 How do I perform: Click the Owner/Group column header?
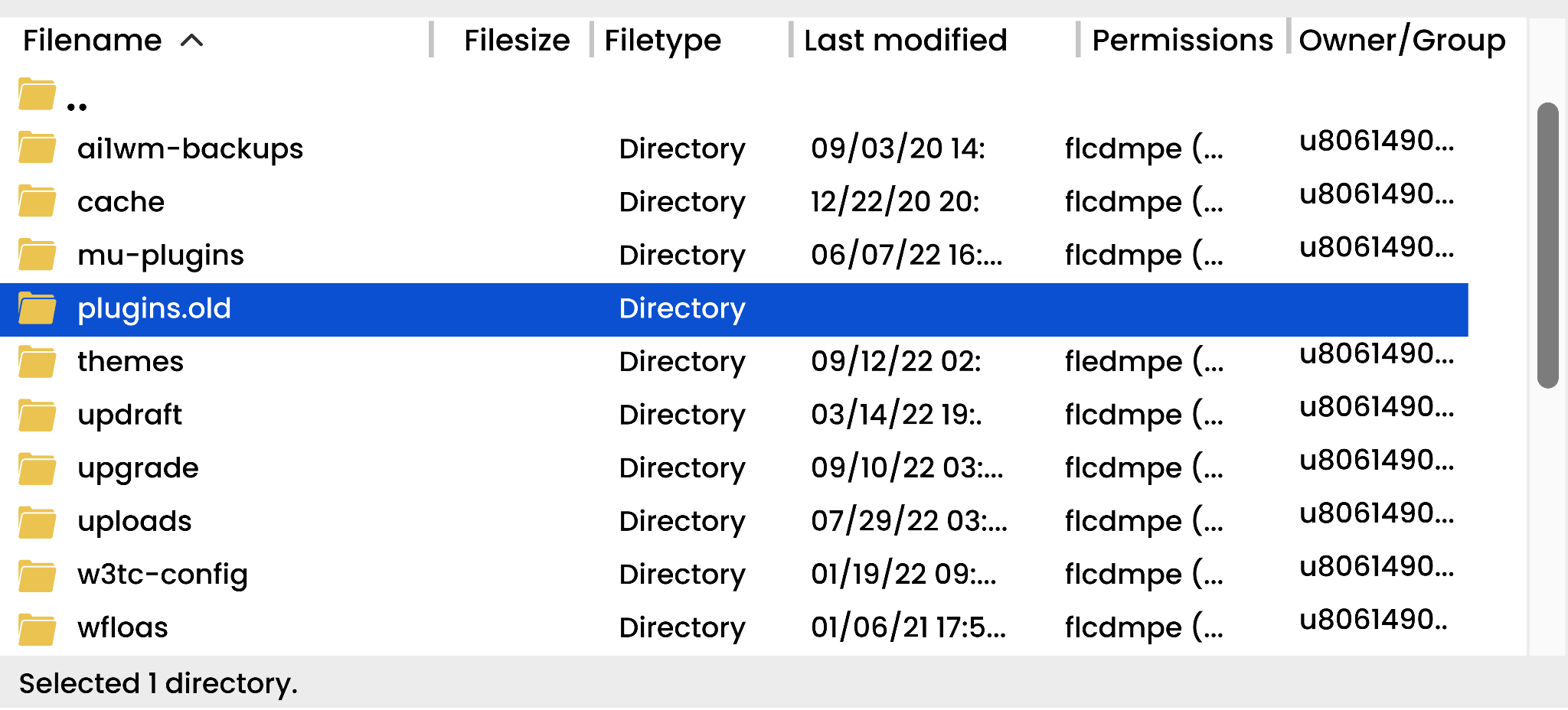coord(1402,41)
